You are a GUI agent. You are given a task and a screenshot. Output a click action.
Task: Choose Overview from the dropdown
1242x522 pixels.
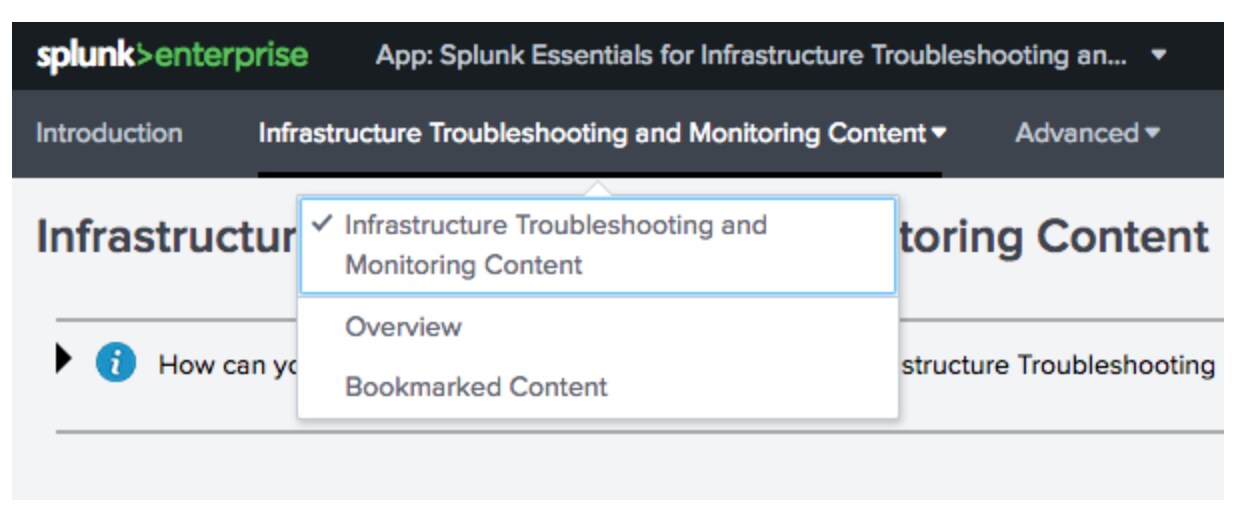coord(598,327)
